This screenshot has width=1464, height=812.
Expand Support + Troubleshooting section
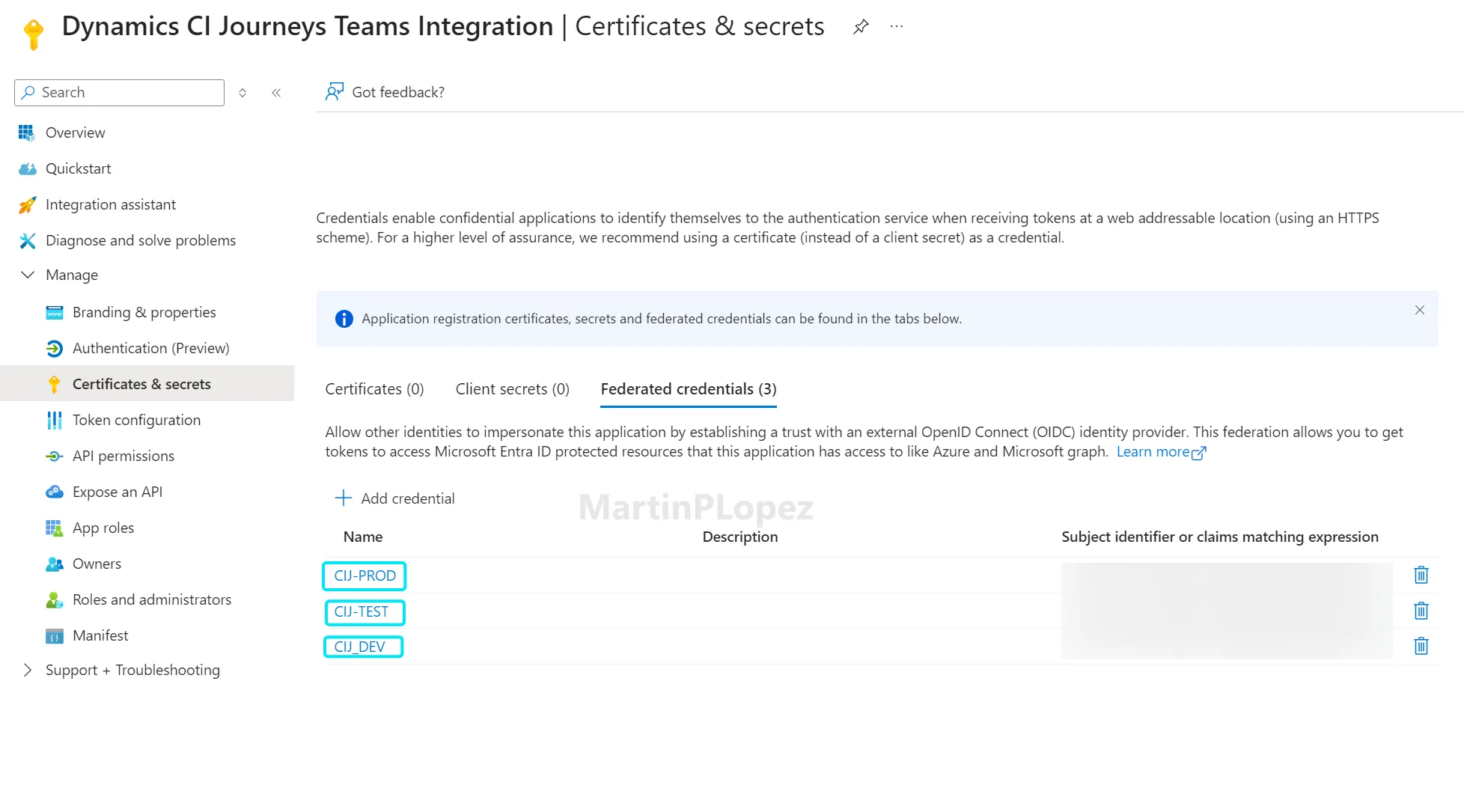28,671
